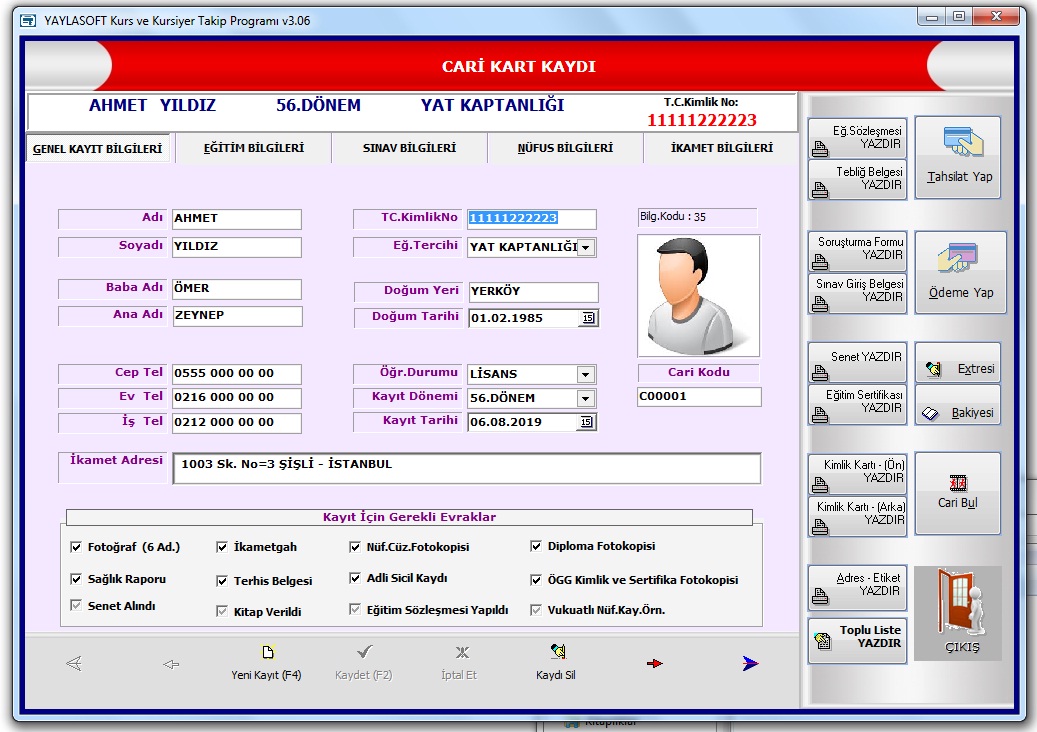The height and width of the screenshot is (732, 1037).
Task: Toggle Terhis Belgesi checkbox
Action: (x=222, y=581)
